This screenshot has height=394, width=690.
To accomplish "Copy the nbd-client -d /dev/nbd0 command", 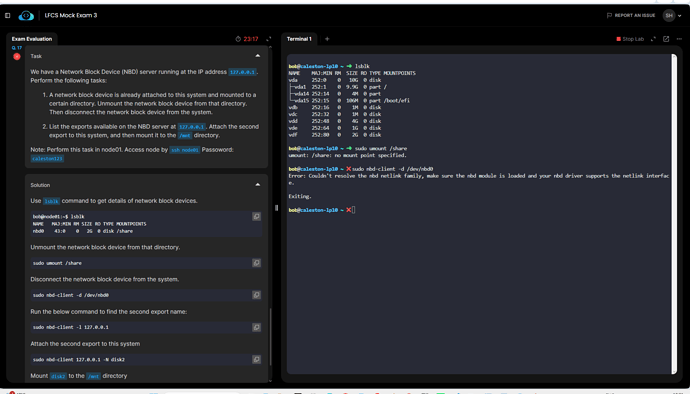I will pos(256,295).
